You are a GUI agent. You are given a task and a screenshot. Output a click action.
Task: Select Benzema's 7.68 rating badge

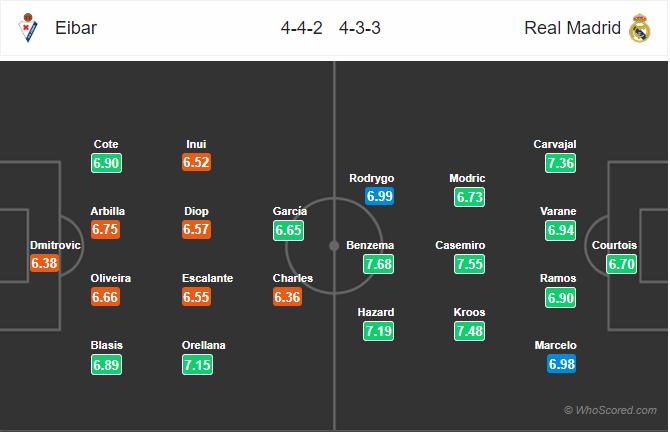[x=379, y=264]
